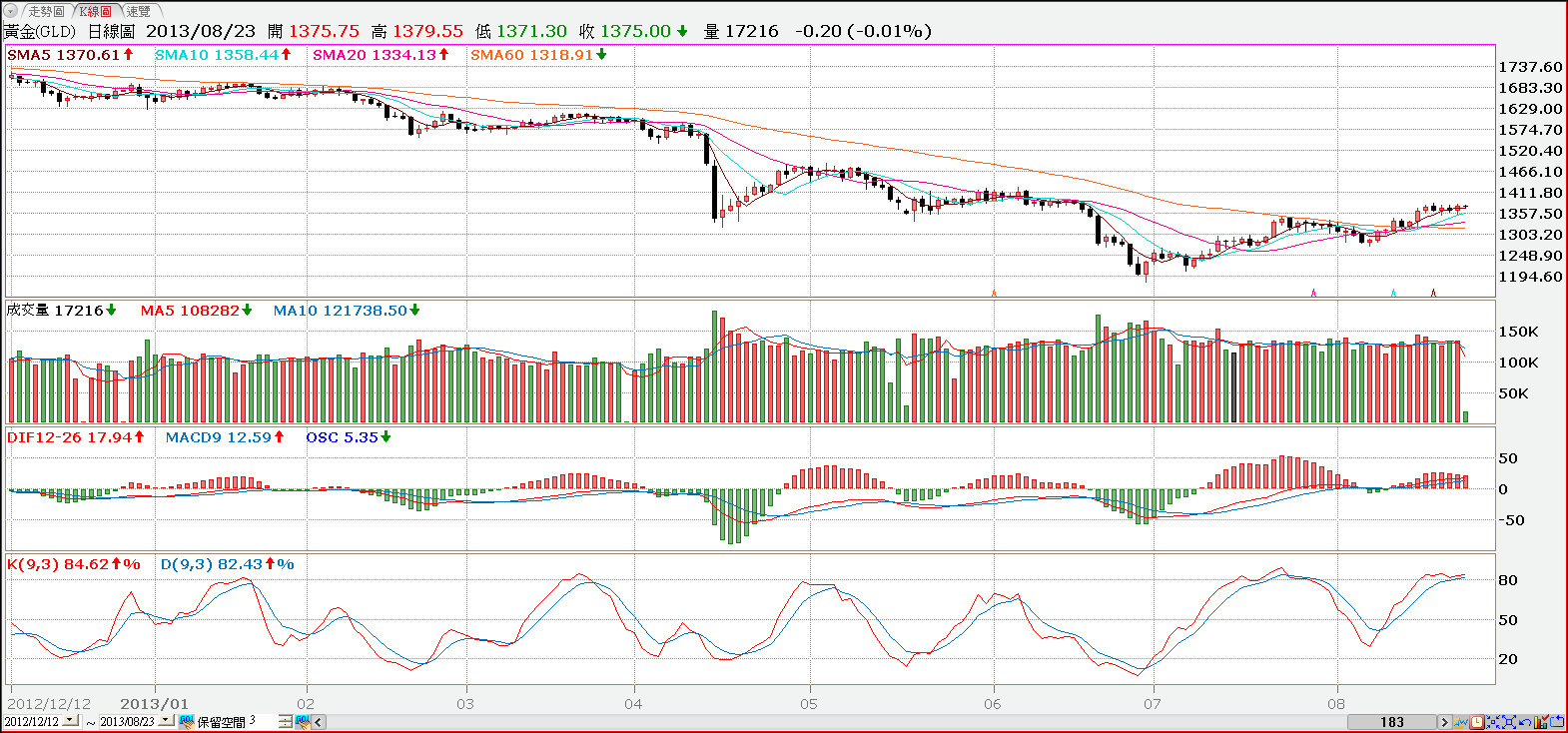Click the 150K volume axis label
The image size is (1568, 733).
[1518, 332]
